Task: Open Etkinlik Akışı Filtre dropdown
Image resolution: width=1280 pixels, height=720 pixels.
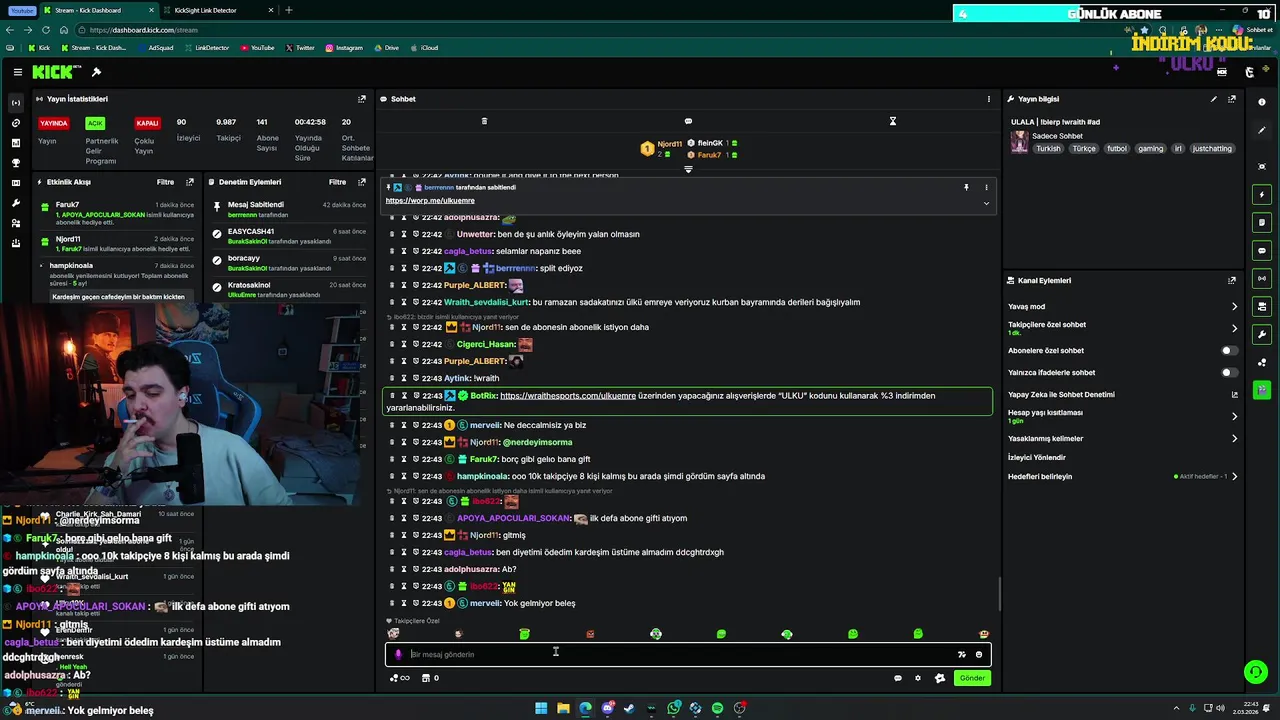Action: pyautogui.click(x=165, y=182)
